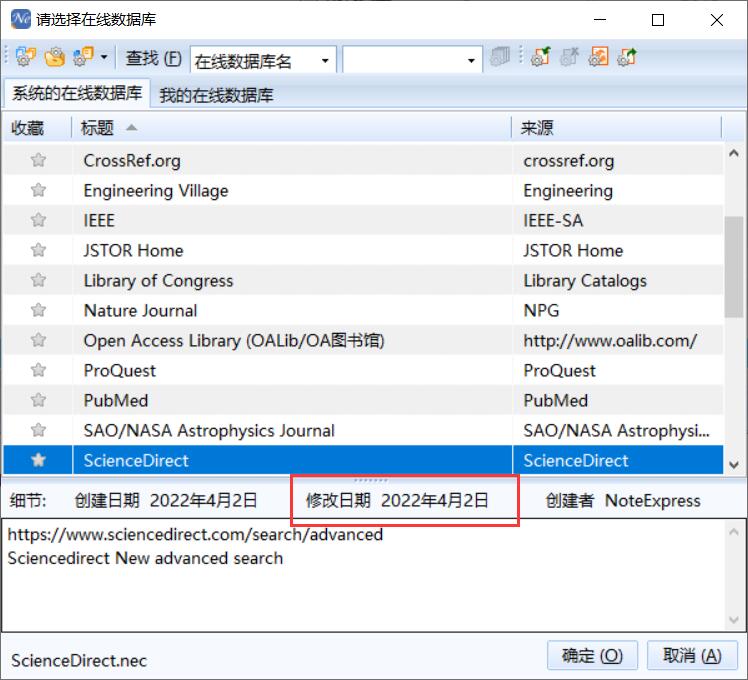
Task: Toggle favorite star for SAO/NASA Astrophysics Journal
Action: [x=38, y=430]
